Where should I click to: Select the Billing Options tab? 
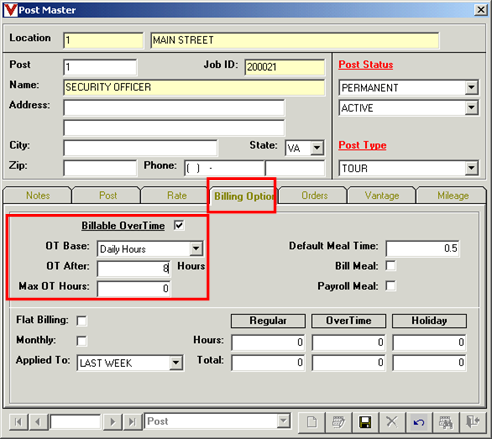click(x=244, y=196)
